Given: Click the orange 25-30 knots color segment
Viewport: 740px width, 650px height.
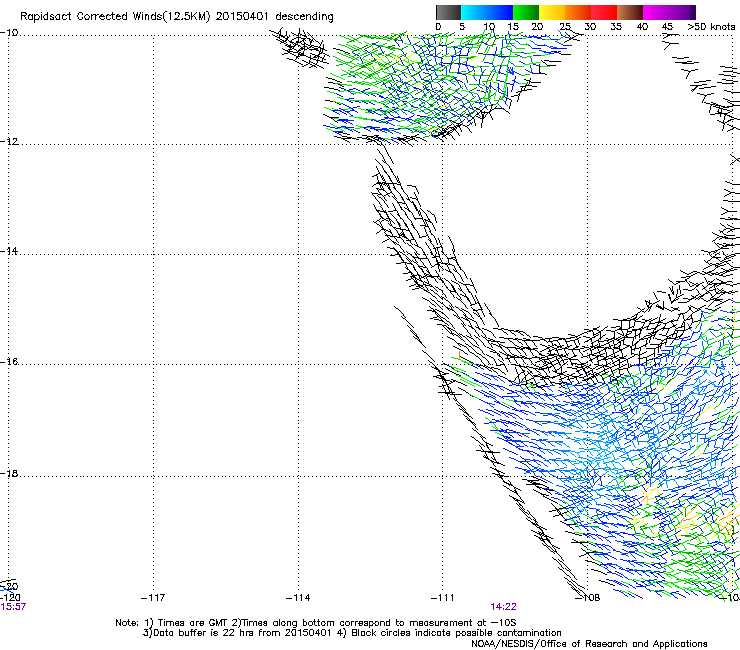Looking at the screenshot, I should pos(578,12).
